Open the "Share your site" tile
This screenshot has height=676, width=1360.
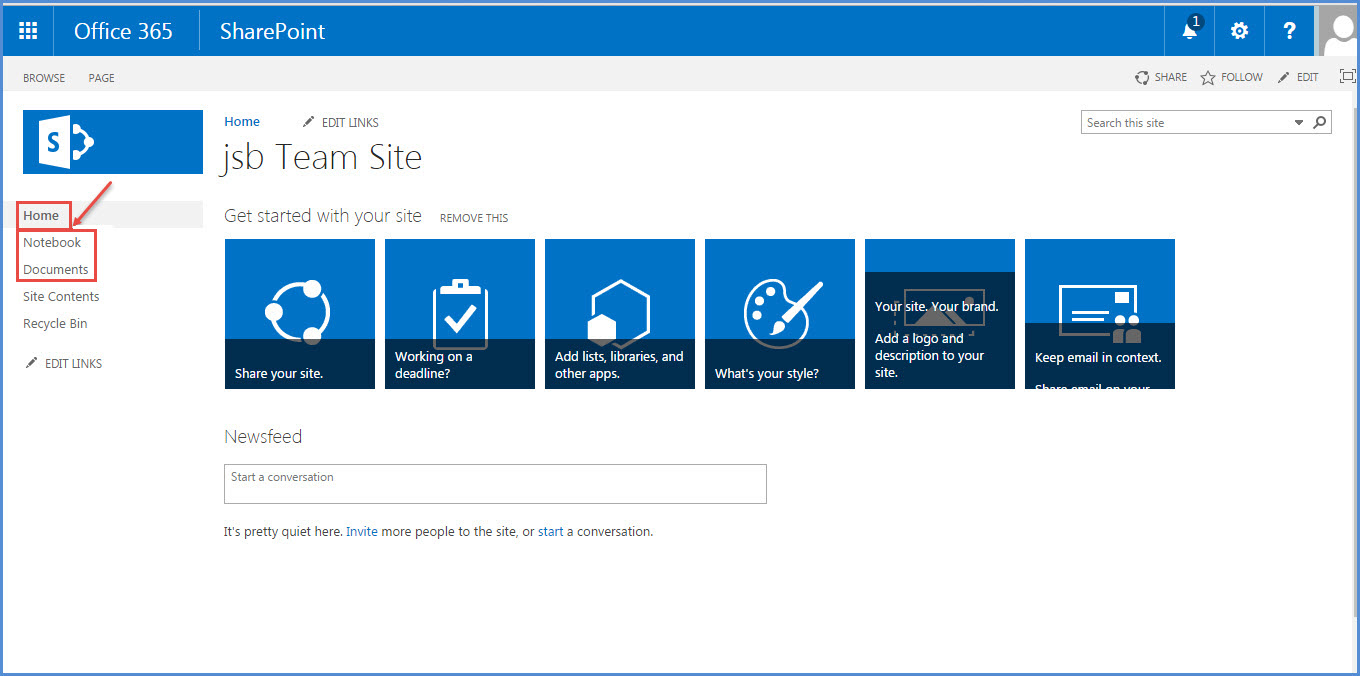(x=299, y=313)
